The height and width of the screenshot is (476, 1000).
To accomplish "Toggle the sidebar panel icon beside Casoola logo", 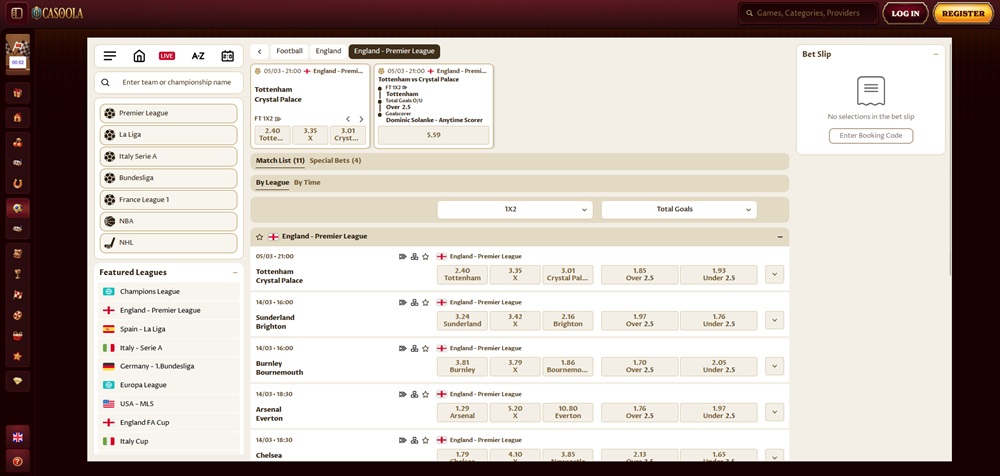I will point(17,13).
